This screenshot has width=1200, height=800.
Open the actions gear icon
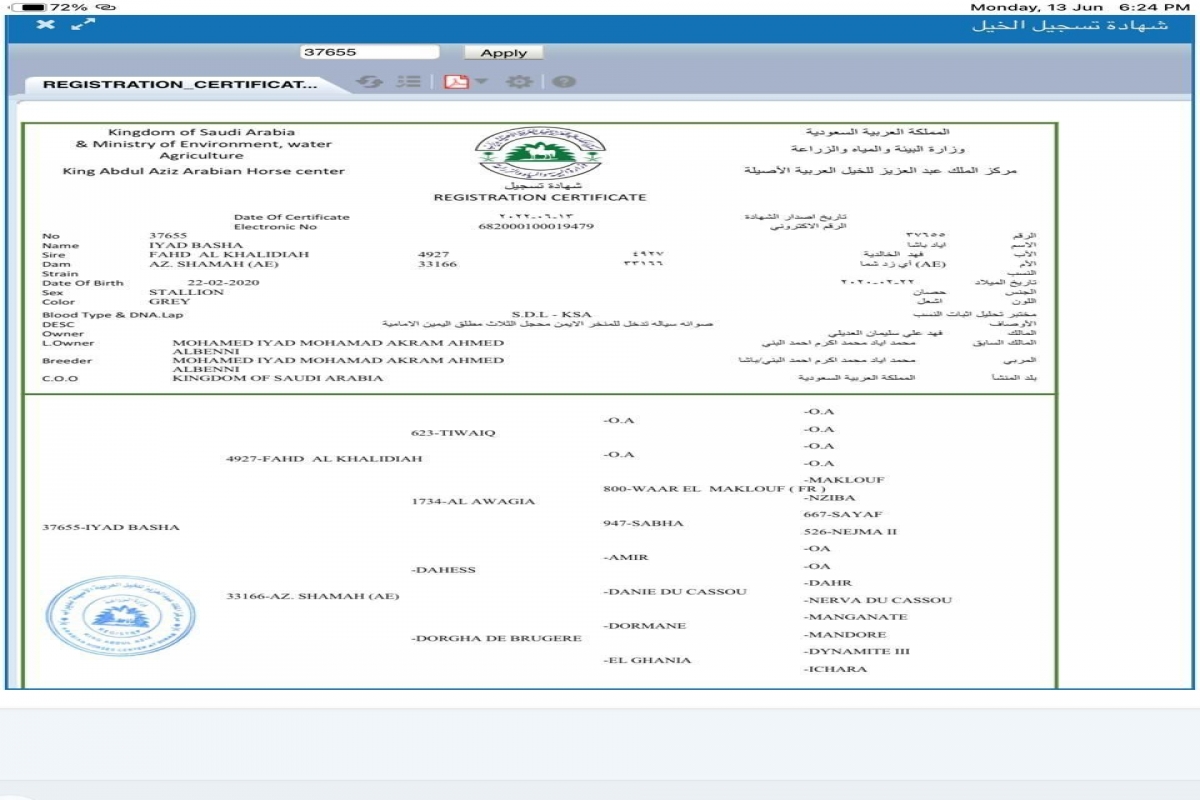[x=518, y=82]
